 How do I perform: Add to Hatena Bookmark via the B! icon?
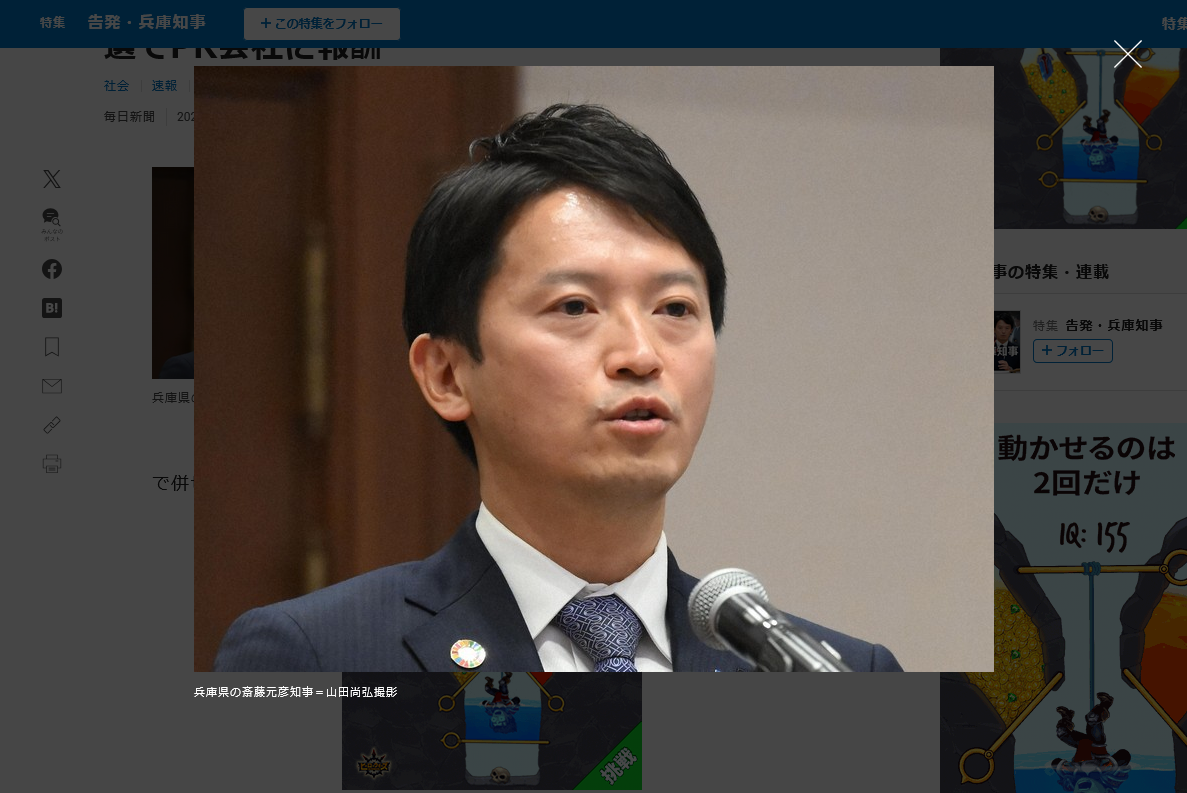51,308
